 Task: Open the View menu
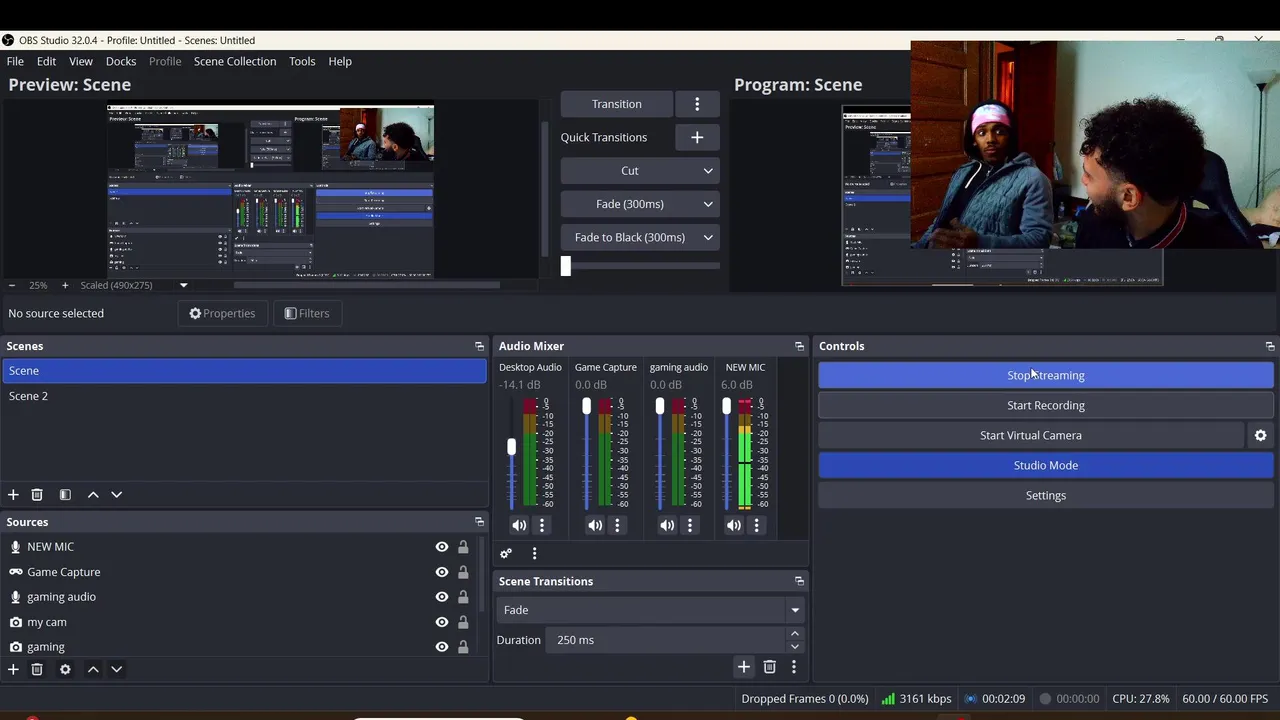(81, 61)
